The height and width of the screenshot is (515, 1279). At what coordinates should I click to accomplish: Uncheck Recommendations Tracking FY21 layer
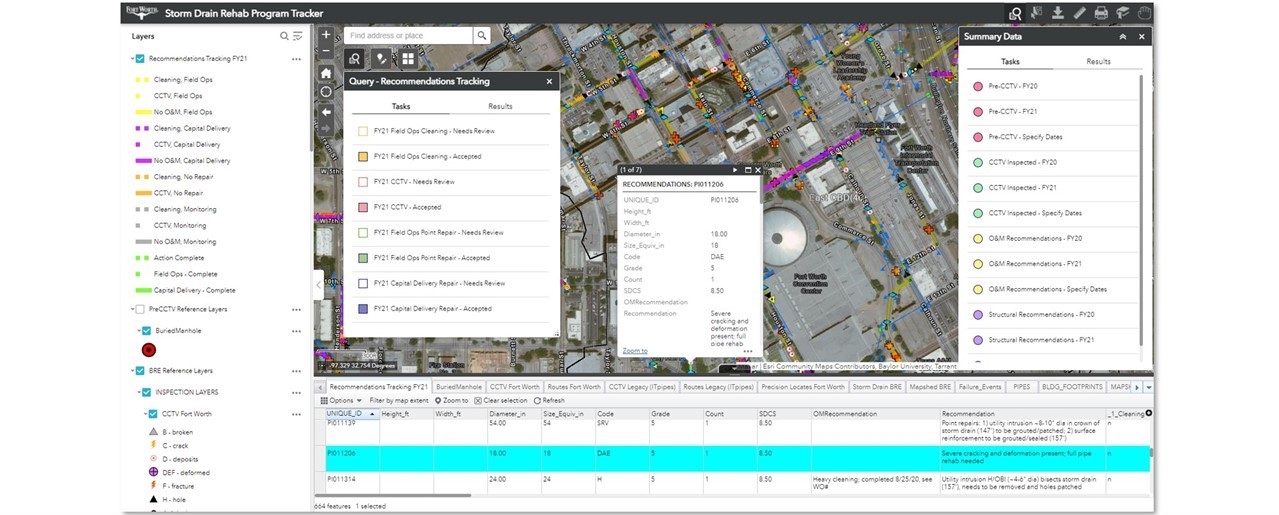coord(140,59)
